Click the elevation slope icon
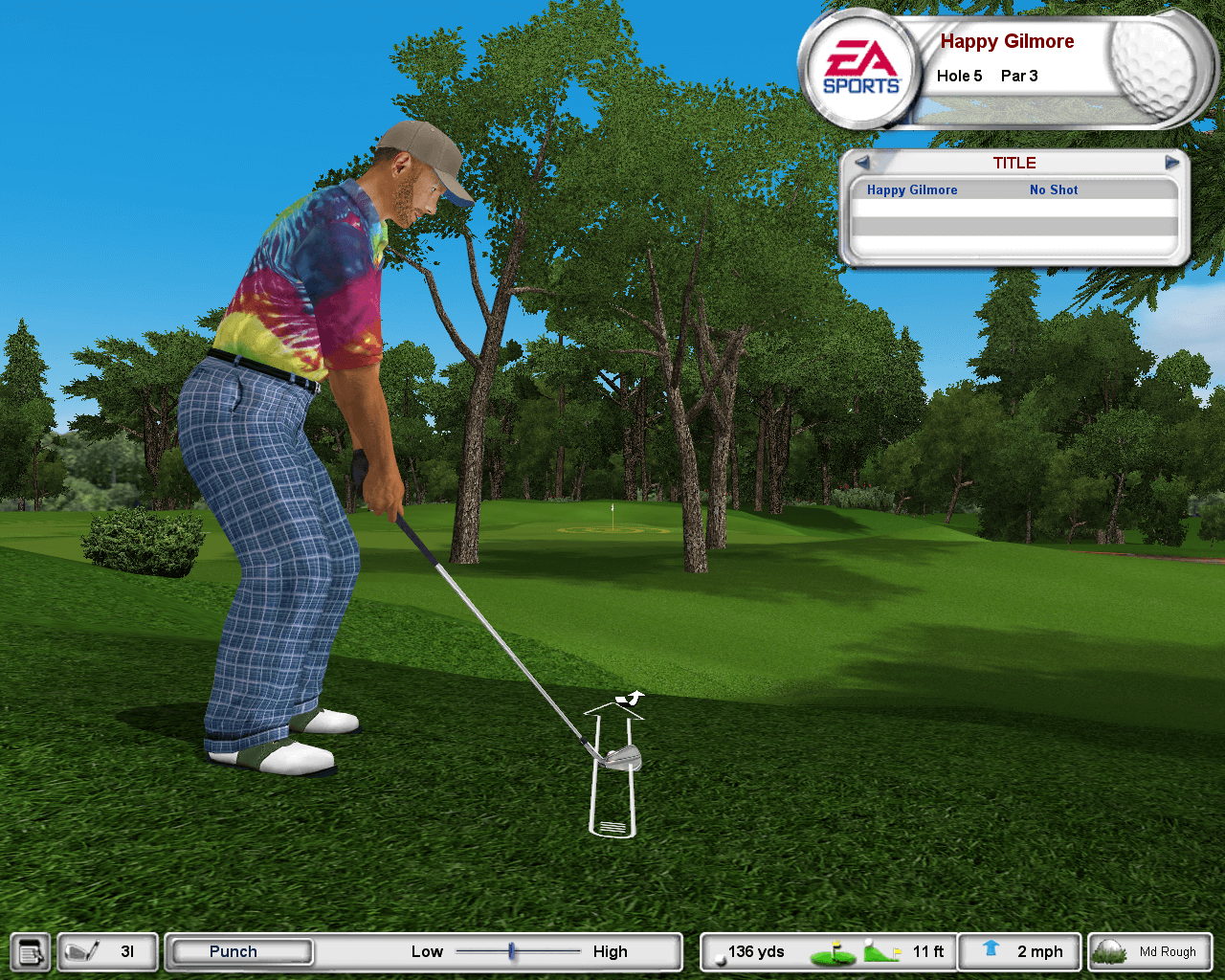Screen dimensions: 1225x980 882,951
